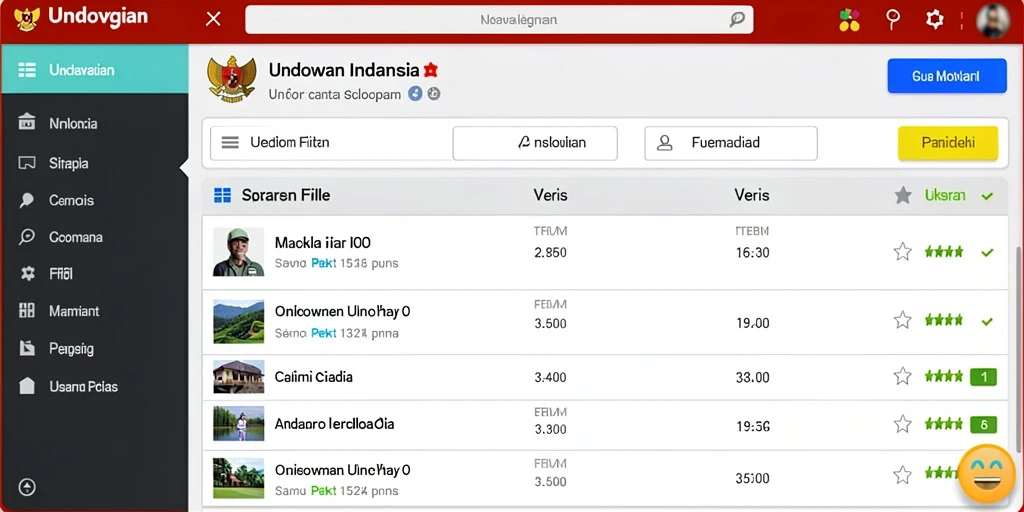Favorite the row with value 35:00
1024x512 pixels.
[x=903, y=475]
